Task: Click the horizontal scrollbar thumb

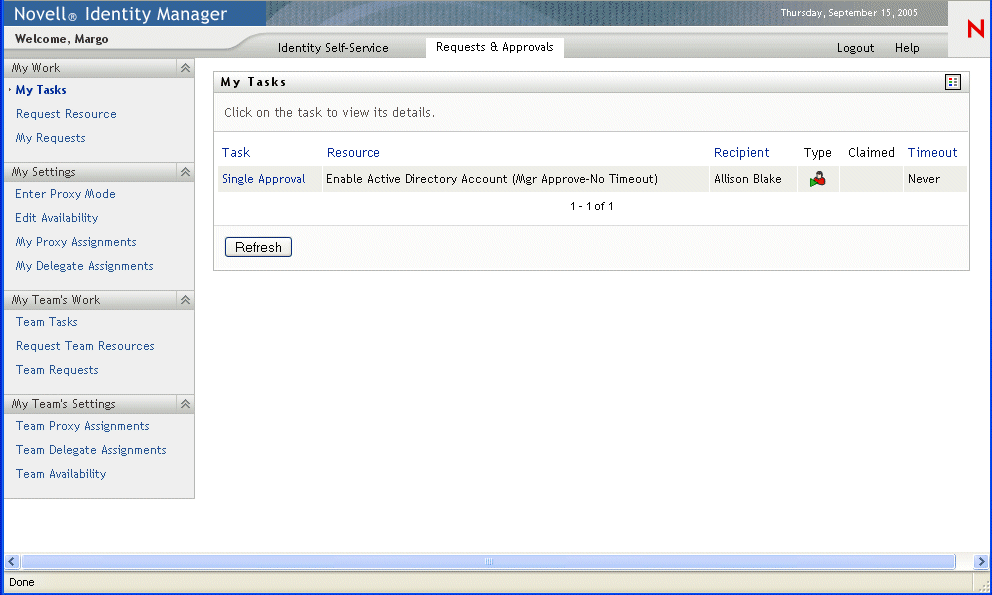Action: point(488,561)
